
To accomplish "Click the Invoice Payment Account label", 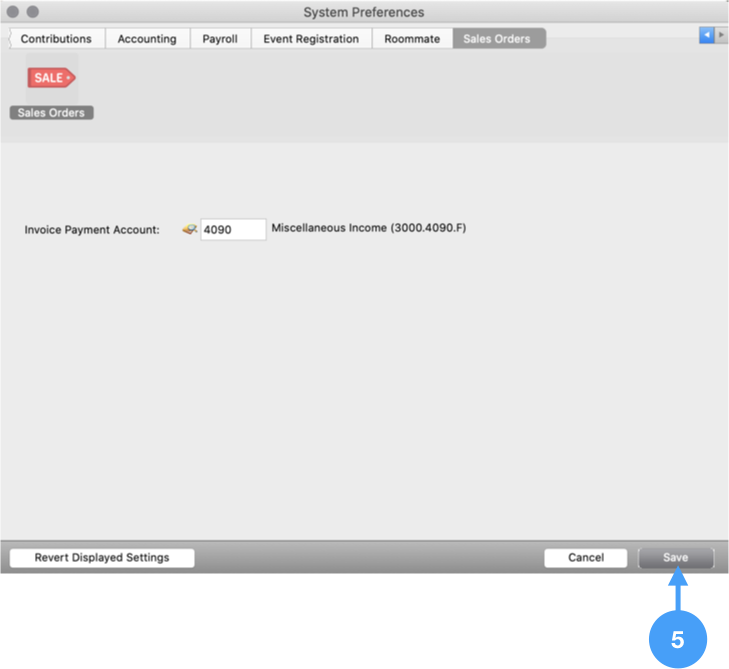I will coord(92,230).
